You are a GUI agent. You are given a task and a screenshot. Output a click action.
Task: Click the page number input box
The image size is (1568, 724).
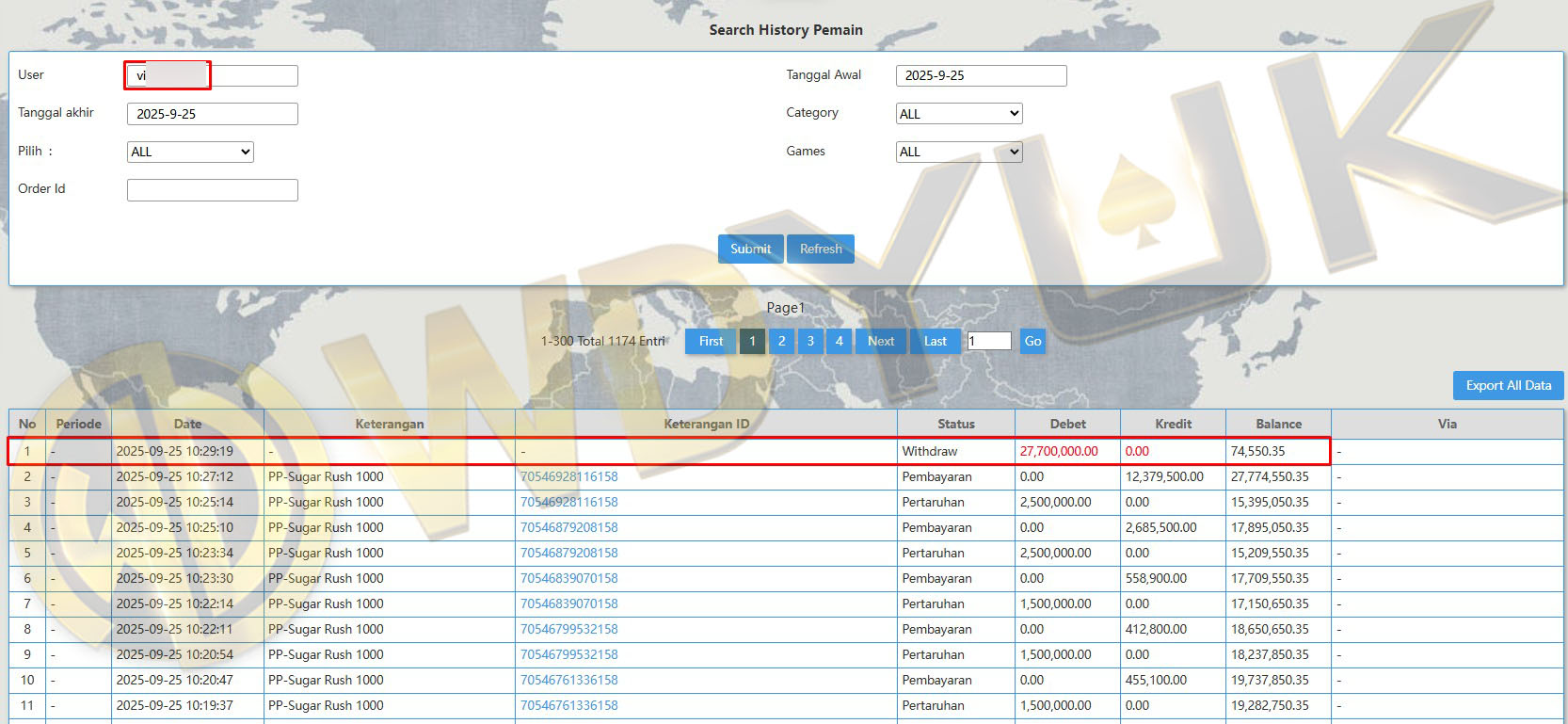[988, 341]
